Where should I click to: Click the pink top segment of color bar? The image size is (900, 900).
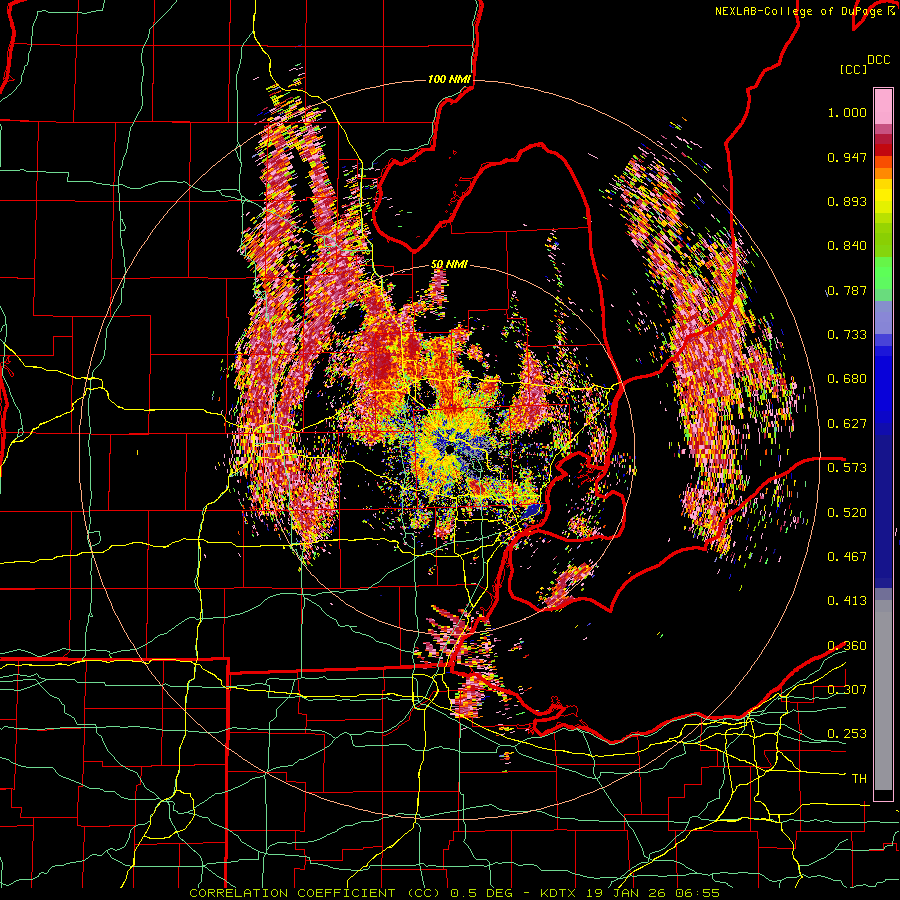(x=883, y=107)
